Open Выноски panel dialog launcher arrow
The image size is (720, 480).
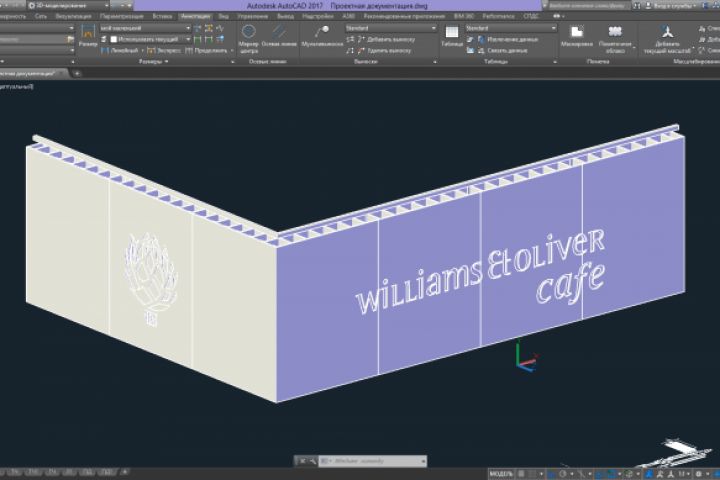[x=434, y=62]
